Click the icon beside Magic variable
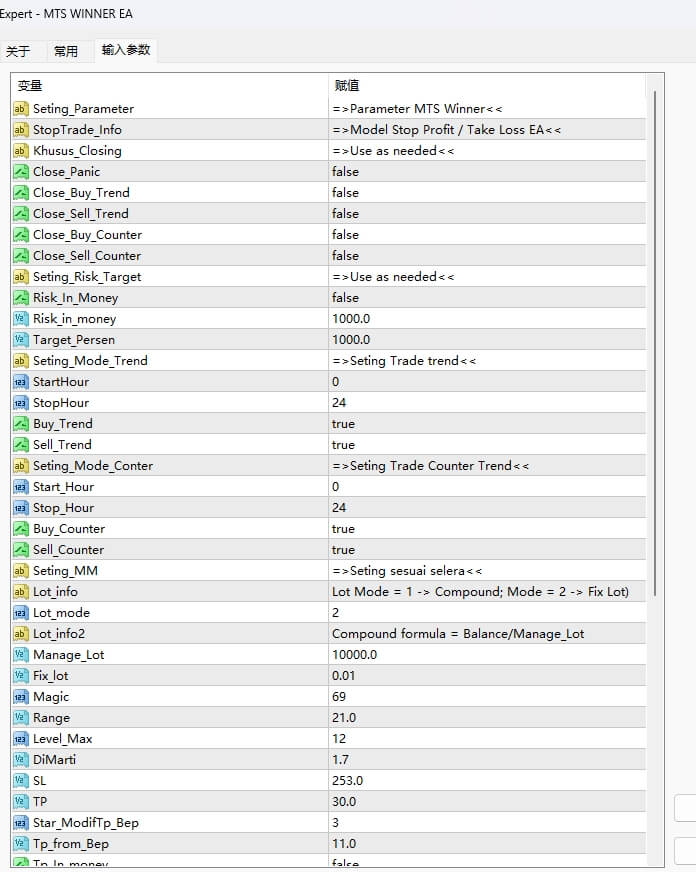 tap(21, 696)
